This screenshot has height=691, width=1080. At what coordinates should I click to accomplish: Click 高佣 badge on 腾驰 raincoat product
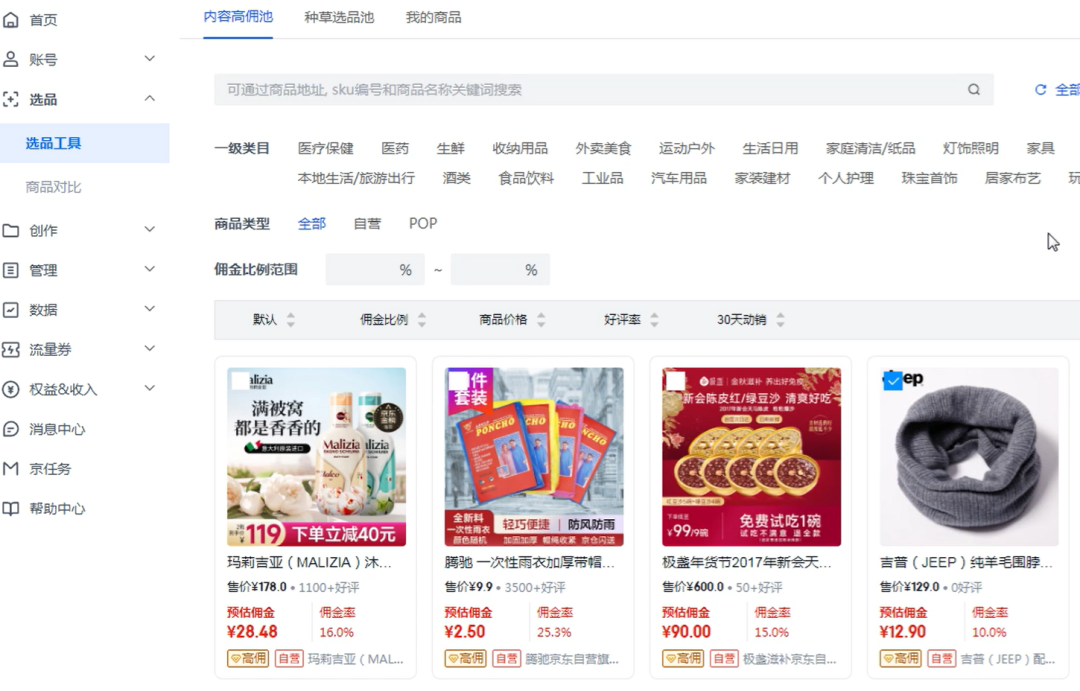point(466,659)
